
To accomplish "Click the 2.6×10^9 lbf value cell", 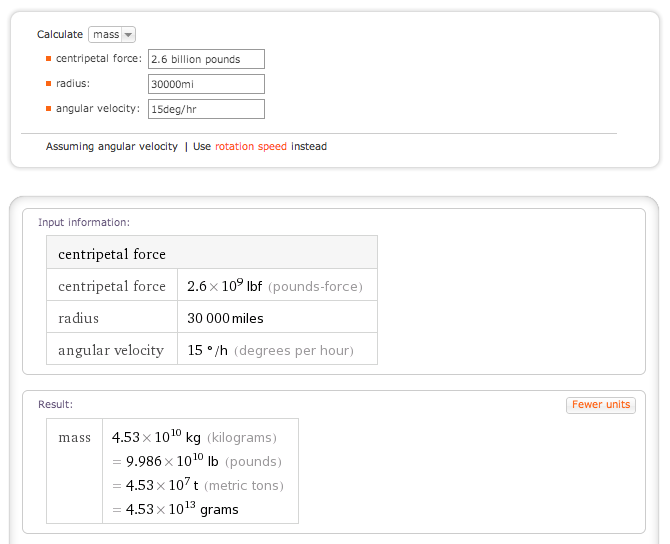I will tap(275, 286).
